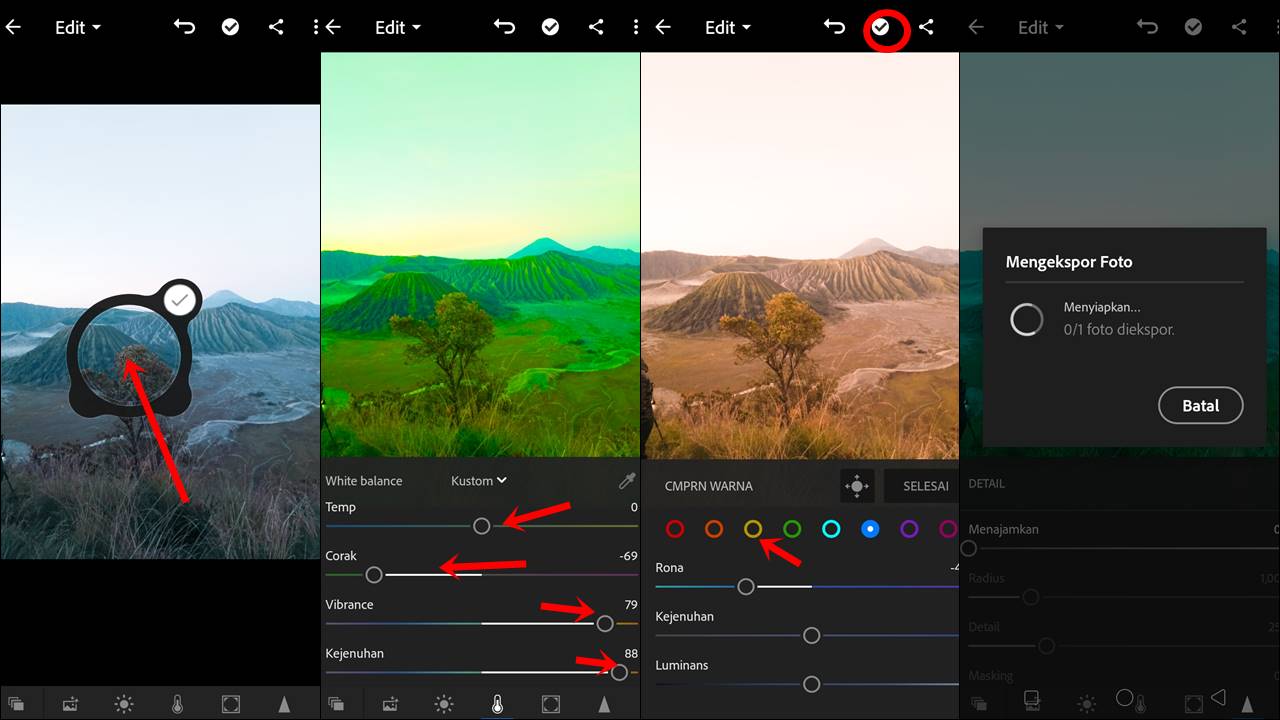
Task: Open Presets stack icon on eyedropper loupe screen
Action: pos(16,704)
